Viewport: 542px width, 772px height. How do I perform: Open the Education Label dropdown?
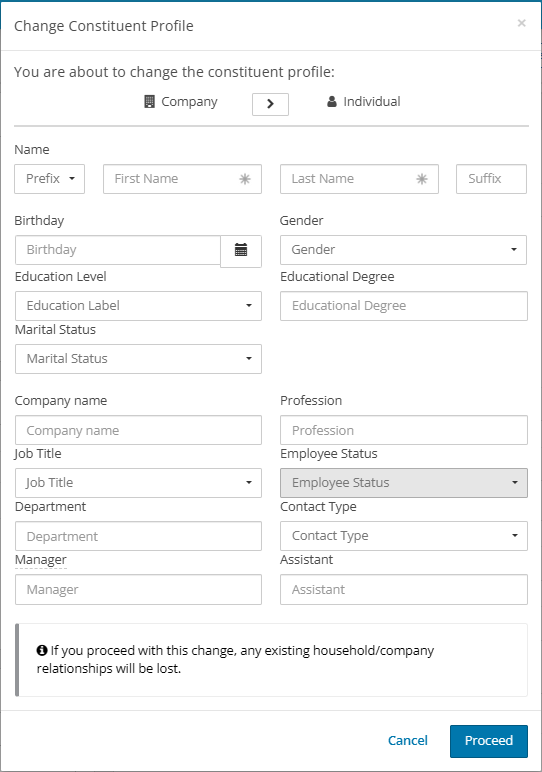coord(138,306)
